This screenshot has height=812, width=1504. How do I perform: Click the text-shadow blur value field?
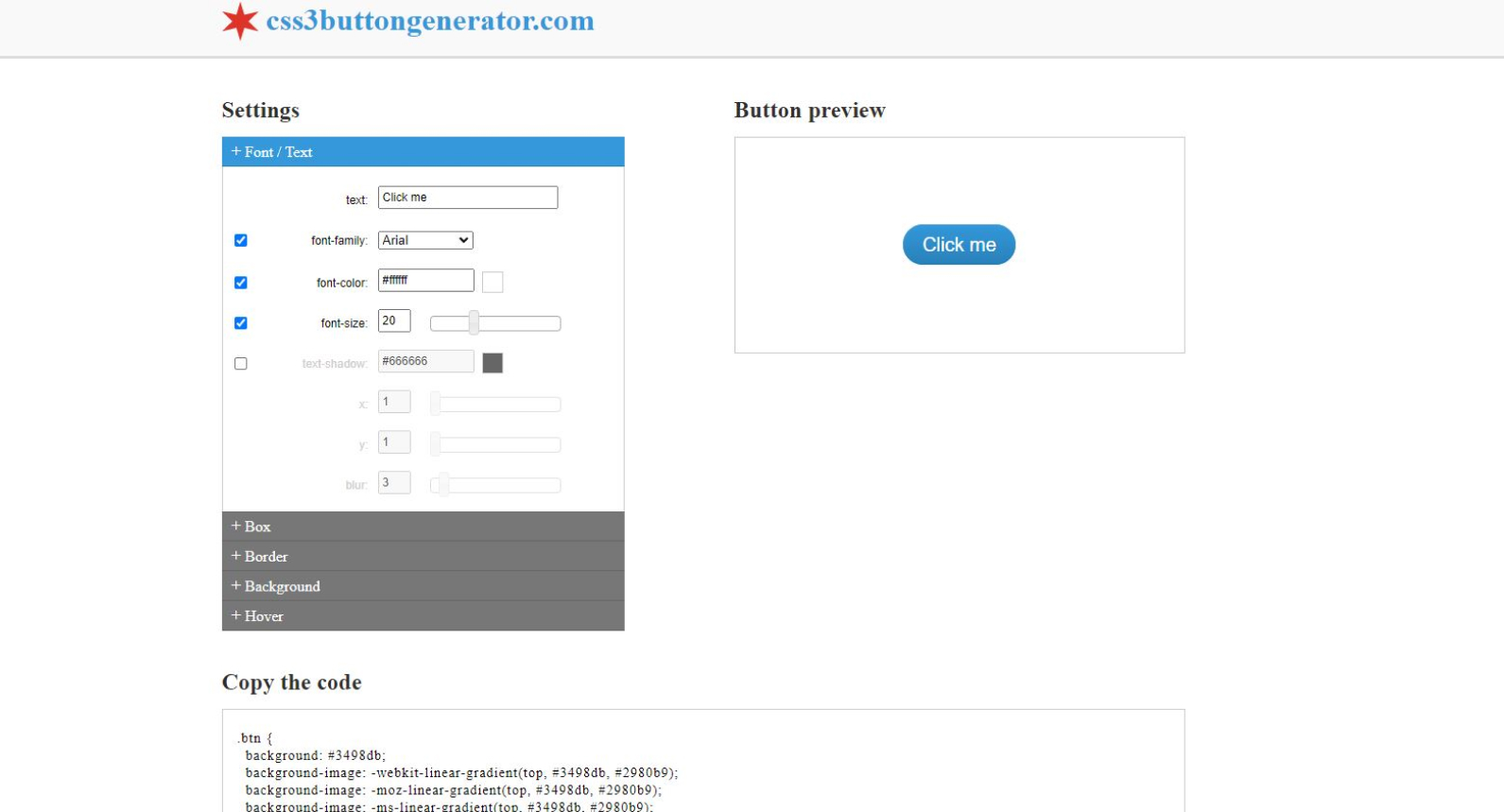[x=394, y=483]
